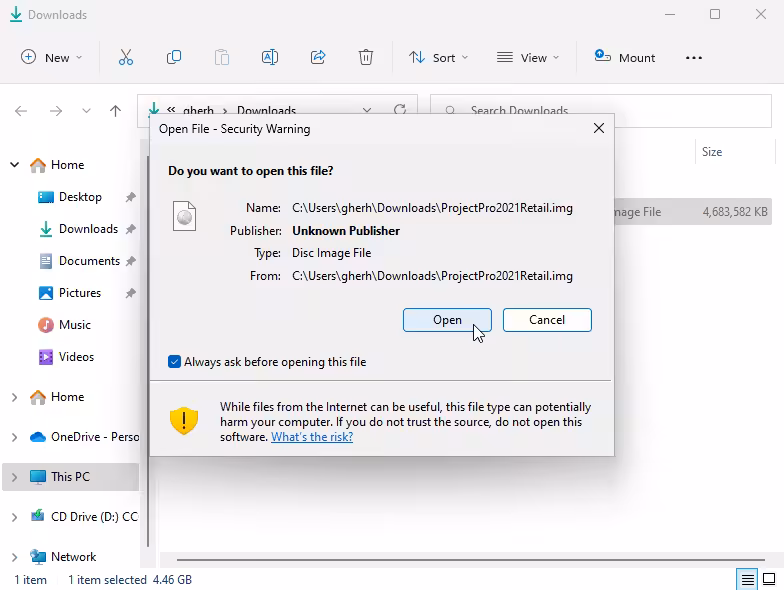Collapse the first Home tree node
This screenshot has width=784, height=590.
click(14, 164)
